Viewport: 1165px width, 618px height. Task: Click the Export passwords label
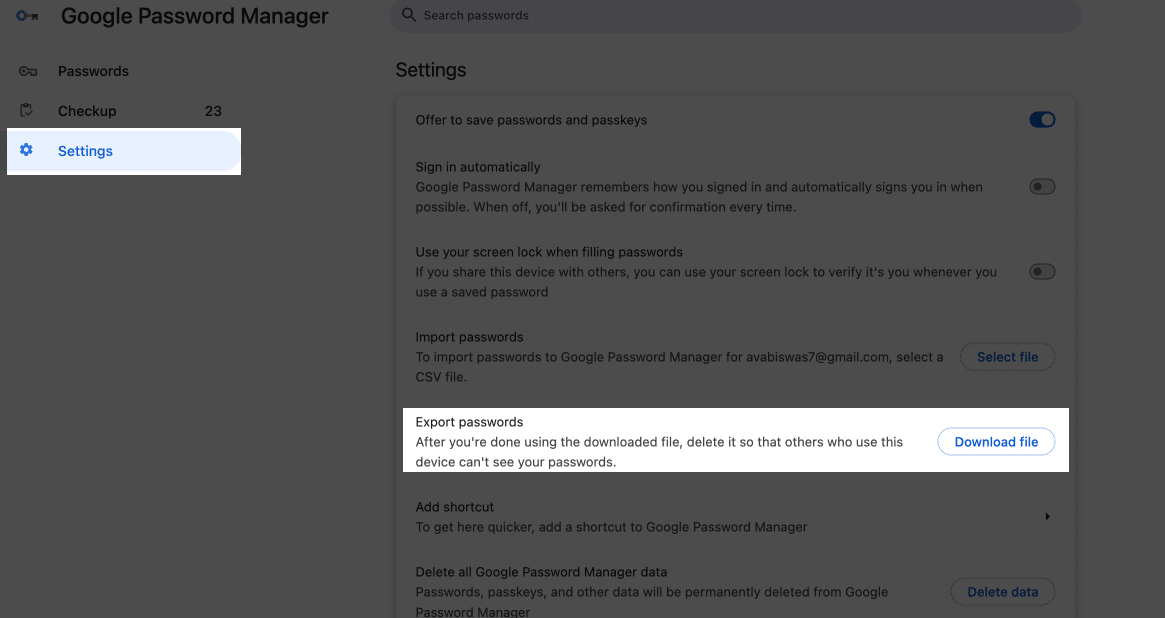[469, 422]
